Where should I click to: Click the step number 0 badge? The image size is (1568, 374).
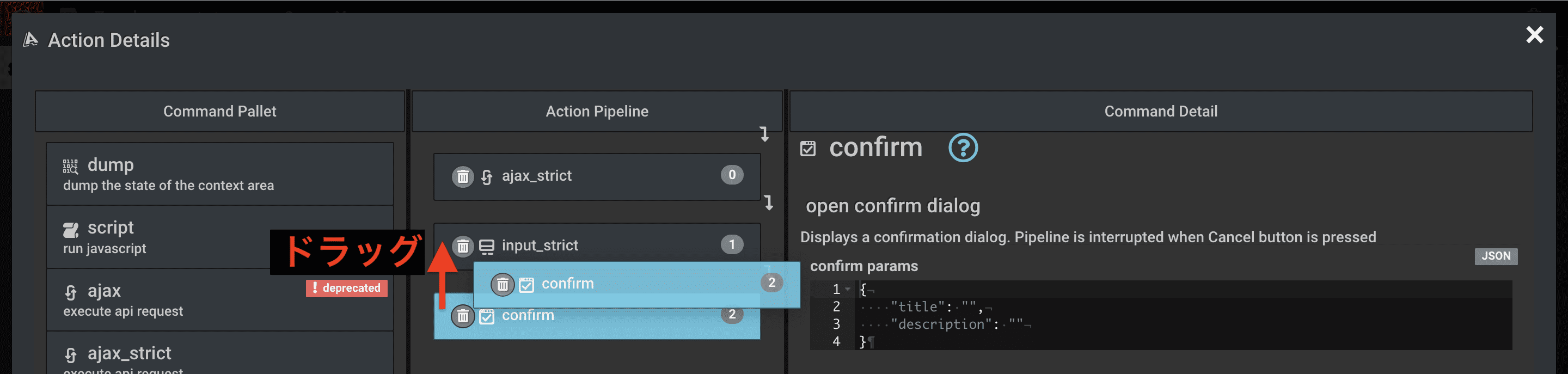point(732,175)
